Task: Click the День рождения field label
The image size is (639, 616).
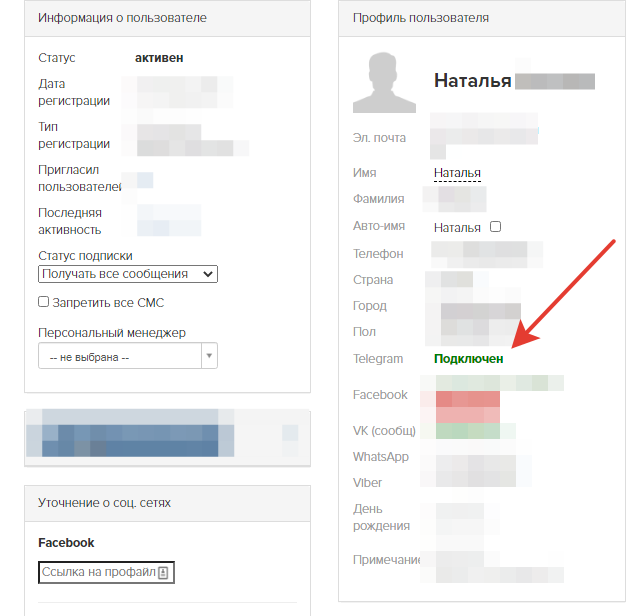Action: [381, 517]
